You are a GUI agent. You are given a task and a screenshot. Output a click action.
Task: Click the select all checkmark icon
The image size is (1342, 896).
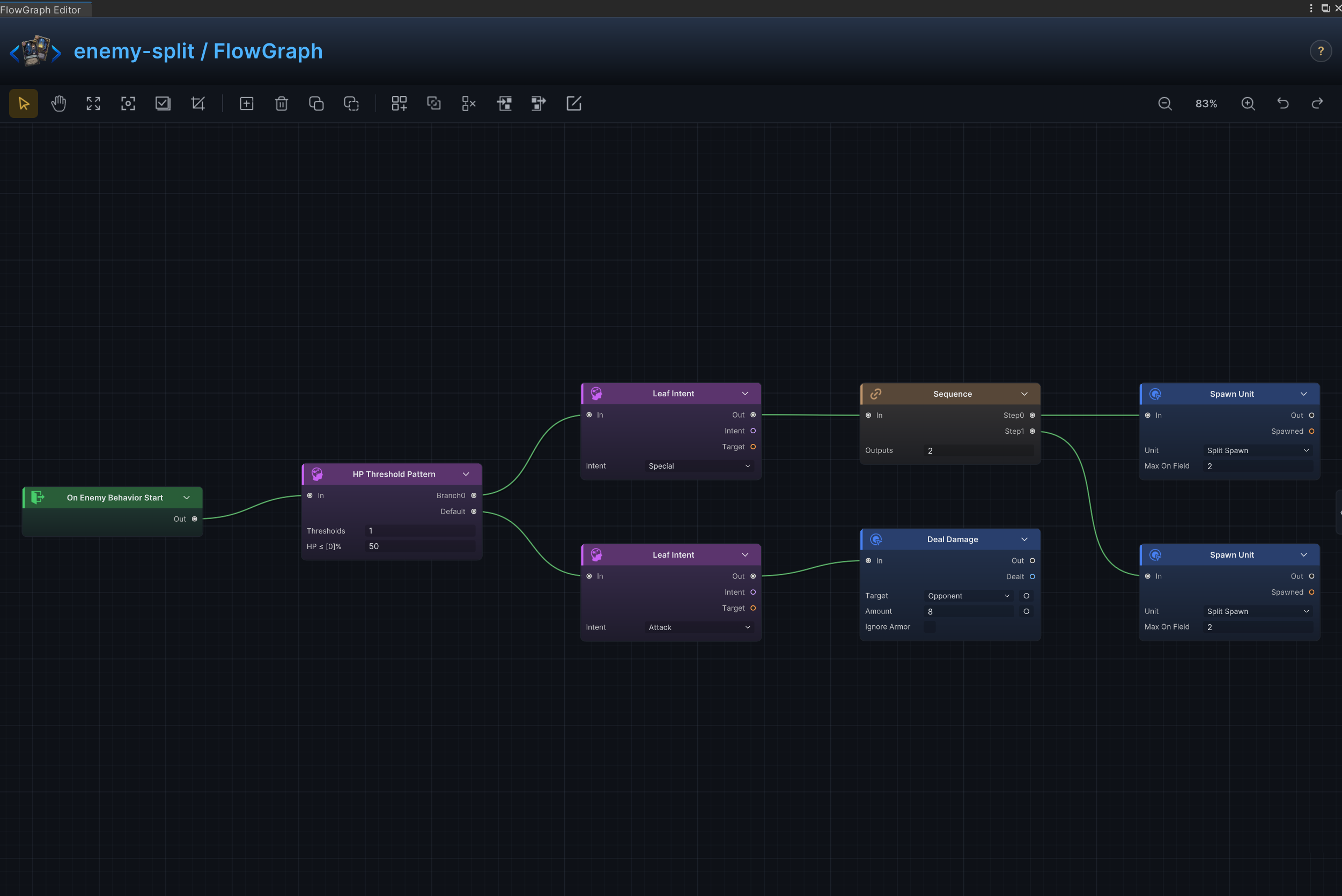click(163, 103)
